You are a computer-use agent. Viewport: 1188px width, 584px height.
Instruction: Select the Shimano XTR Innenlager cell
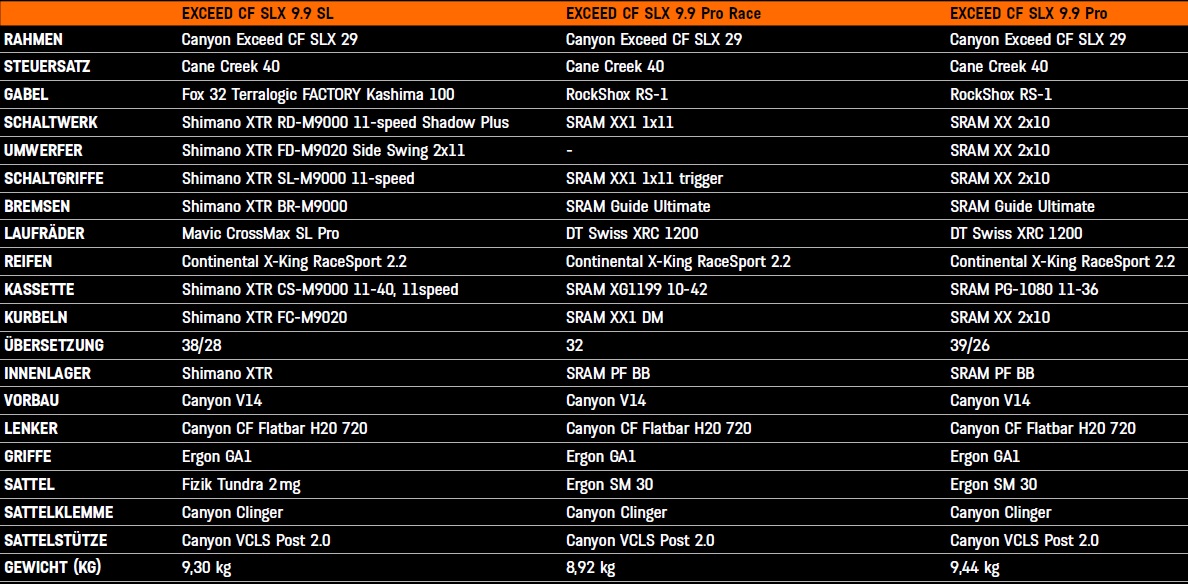(x=227, y=373)
